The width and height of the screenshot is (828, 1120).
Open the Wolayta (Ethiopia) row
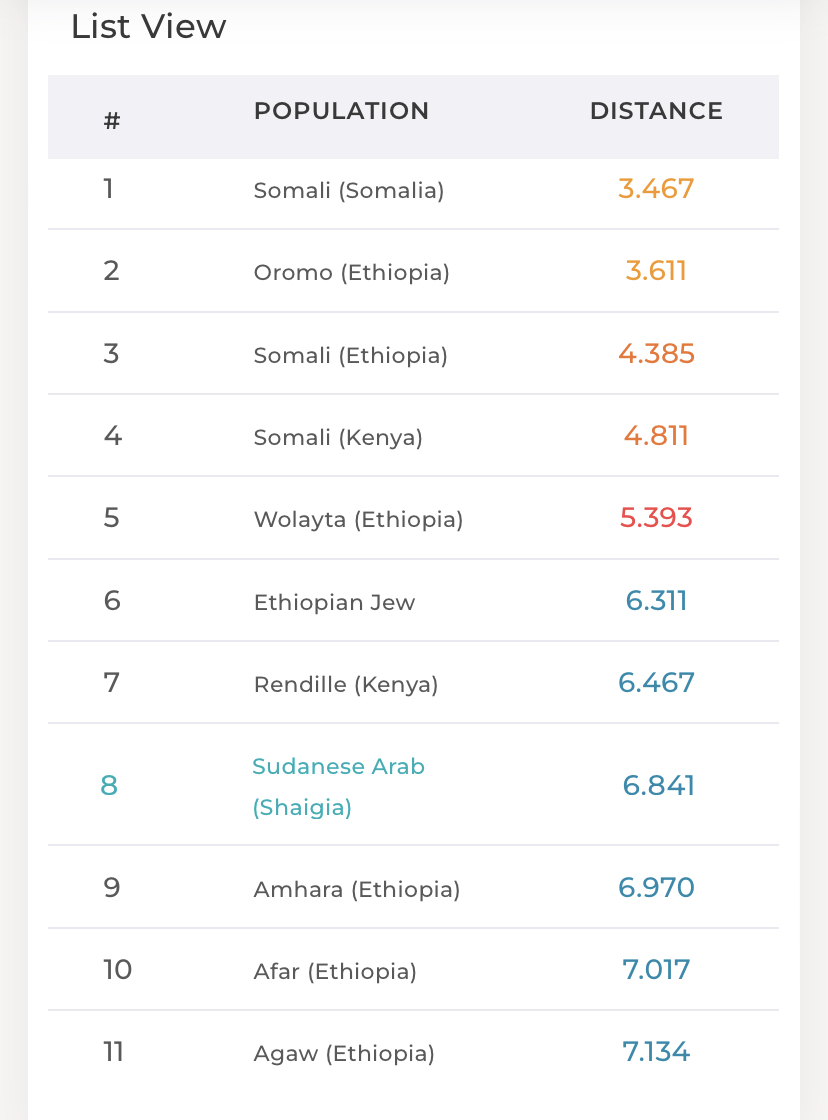(358, 520)
